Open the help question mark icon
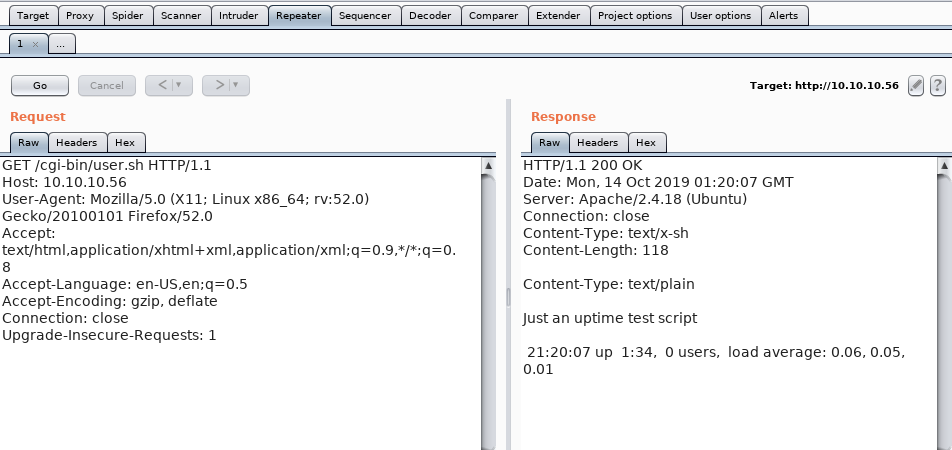Screen dimensions: 952x450 pos(938,86)
